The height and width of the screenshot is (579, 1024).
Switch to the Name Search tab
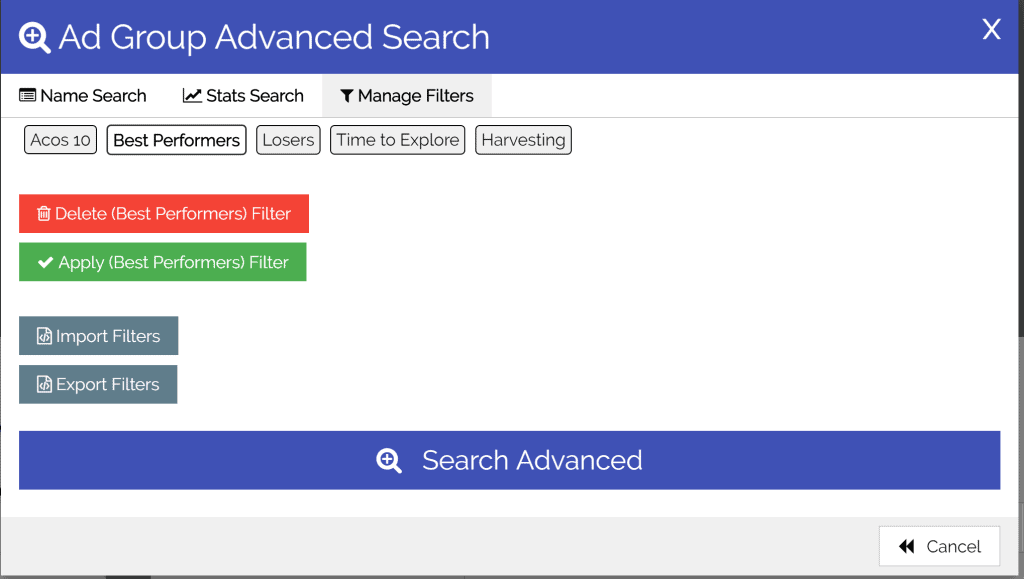pyautogui.click(x=83, y=96)
